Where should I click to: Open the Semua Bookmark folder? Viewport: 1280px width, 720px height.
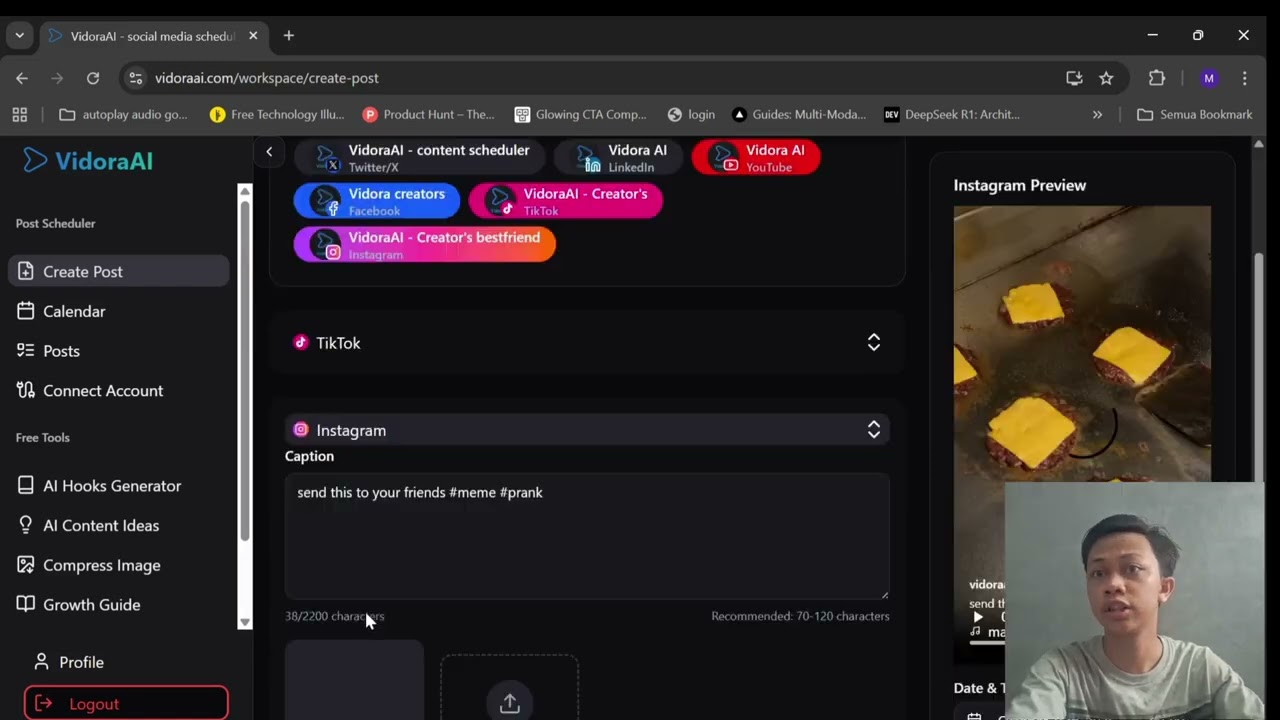click(1195, 114)
